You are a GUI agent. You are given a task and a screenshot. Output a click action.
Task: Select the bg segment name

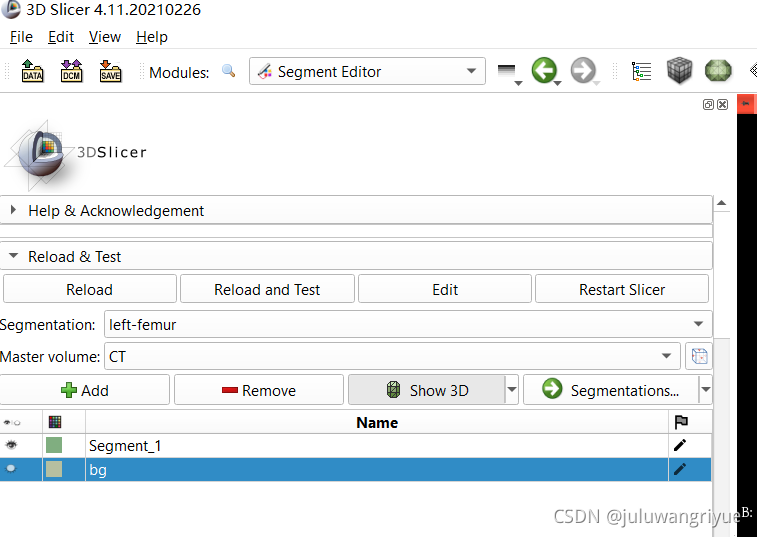[x=98, y=469]
